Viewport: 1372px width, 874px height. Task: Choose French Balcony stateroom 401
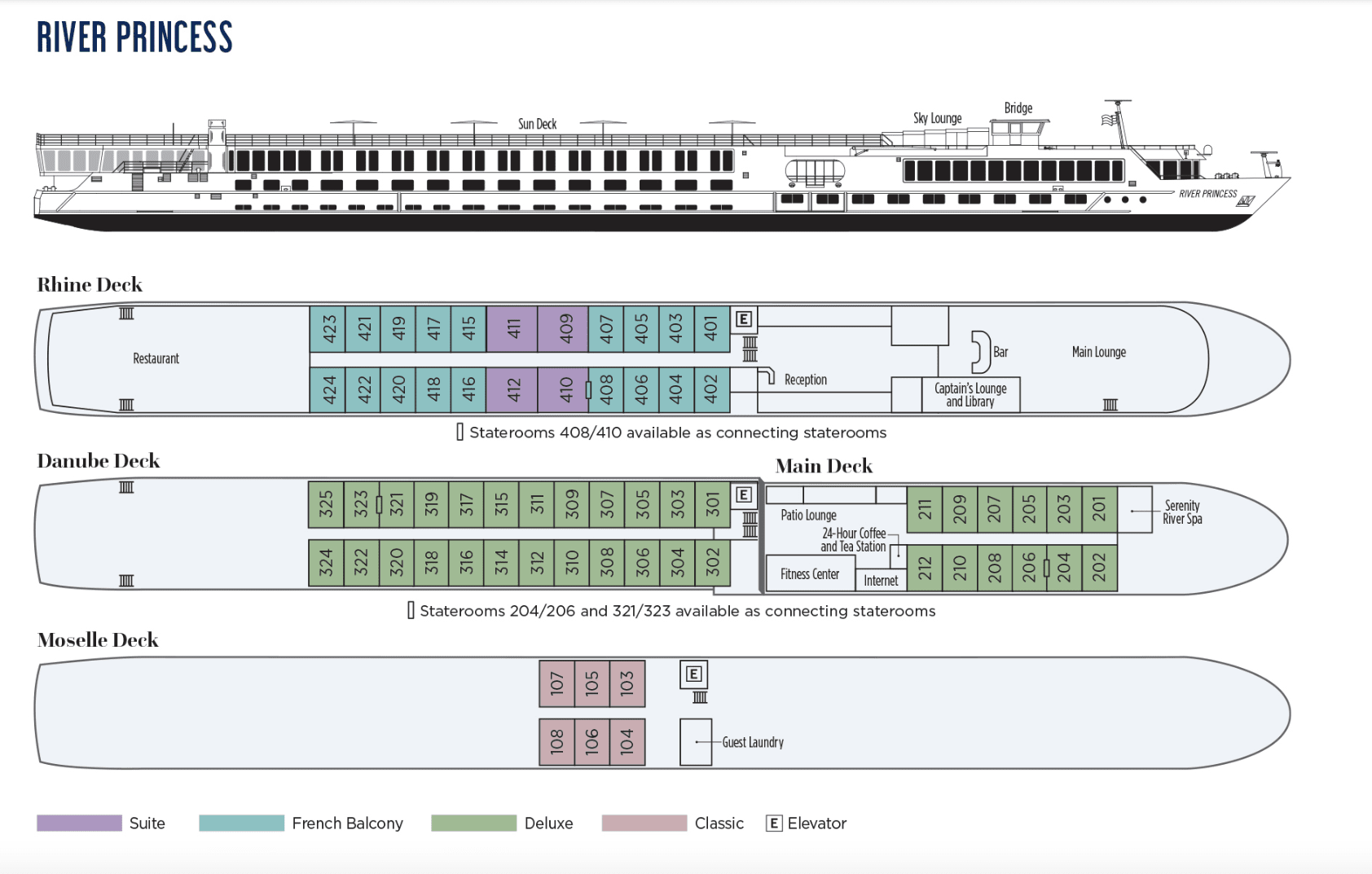pyautogui.click(x=712, y=329)
